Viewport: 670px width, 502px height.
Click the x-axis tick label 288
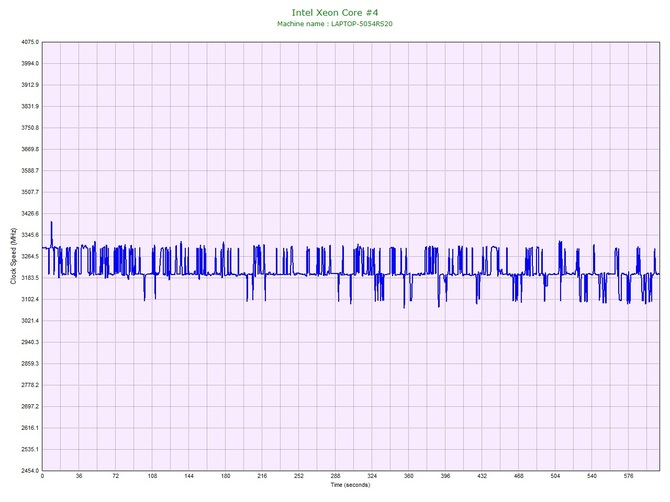pyautogui.click(x=335, y=476)
